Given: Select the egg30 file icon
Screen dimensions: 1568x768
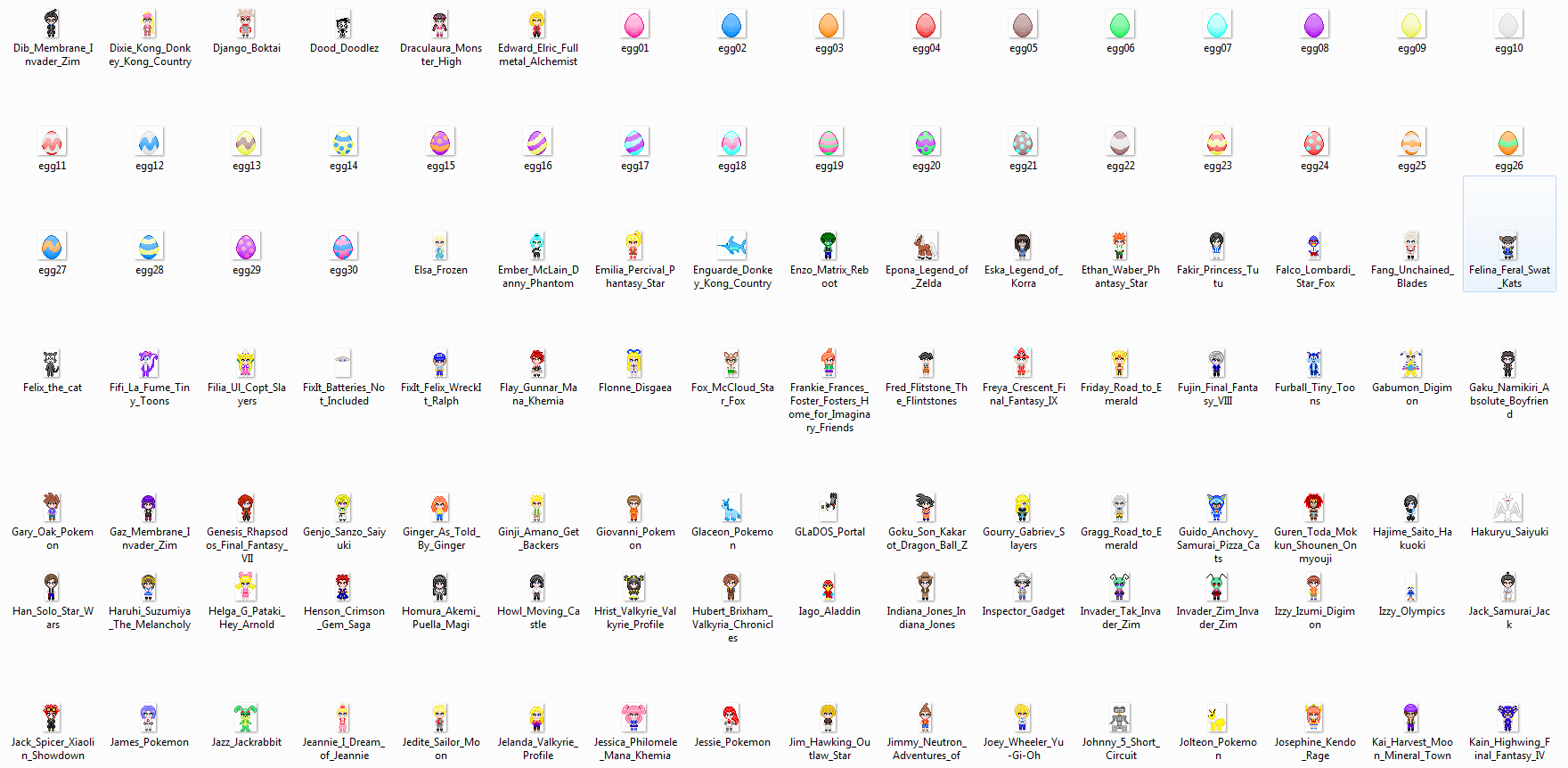Looking at the screenshot, I should click(x=343, y=246).
